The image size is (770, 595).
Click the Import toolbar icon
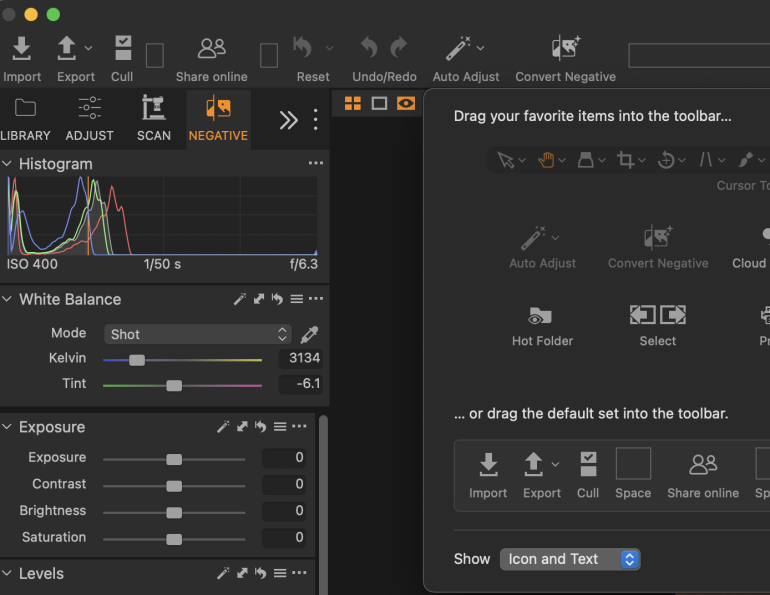pyautogui.click(x=22, y=48)
